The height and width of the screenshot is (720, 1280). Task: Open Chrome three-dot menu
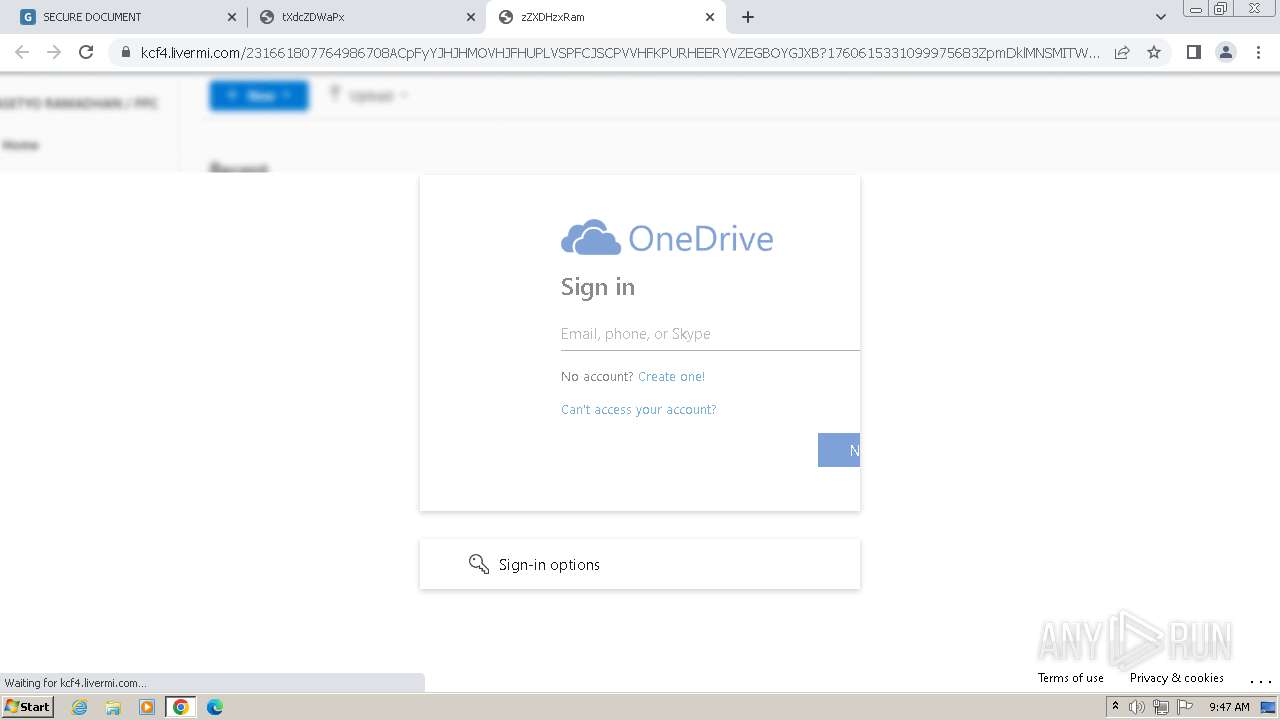1259,53
